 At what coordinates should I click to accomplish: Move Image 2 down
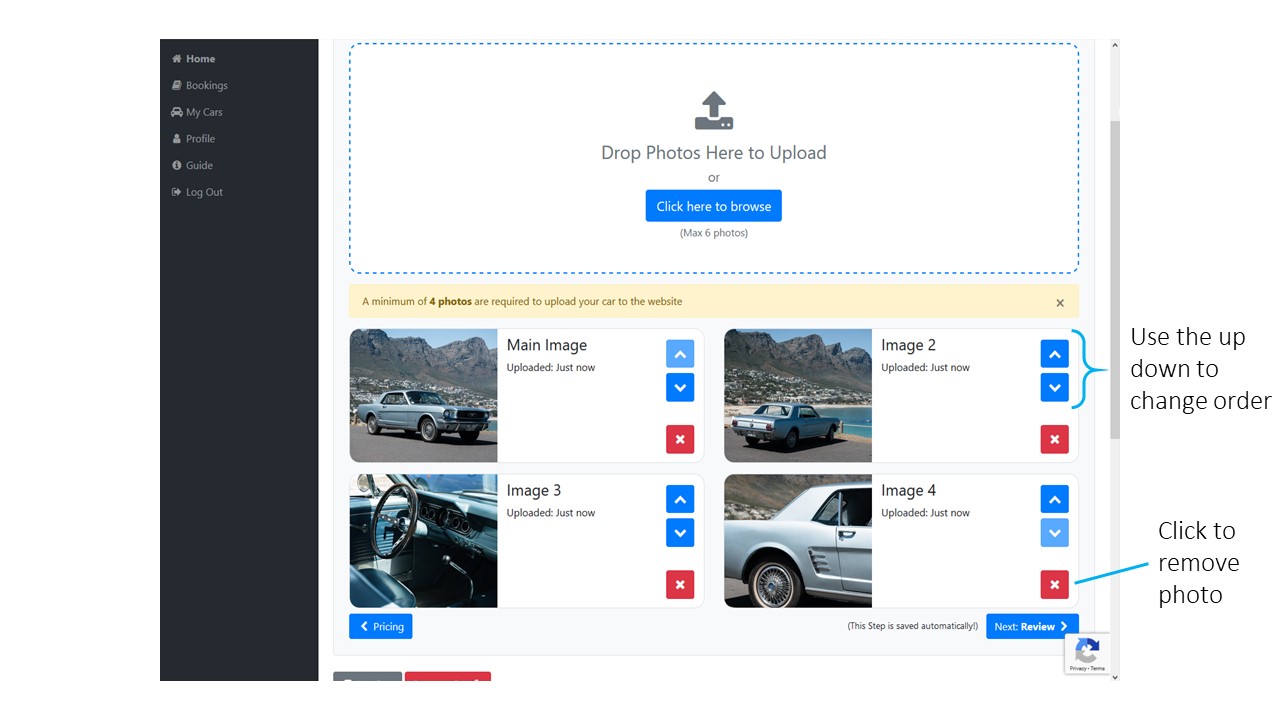pos(1055,388)
